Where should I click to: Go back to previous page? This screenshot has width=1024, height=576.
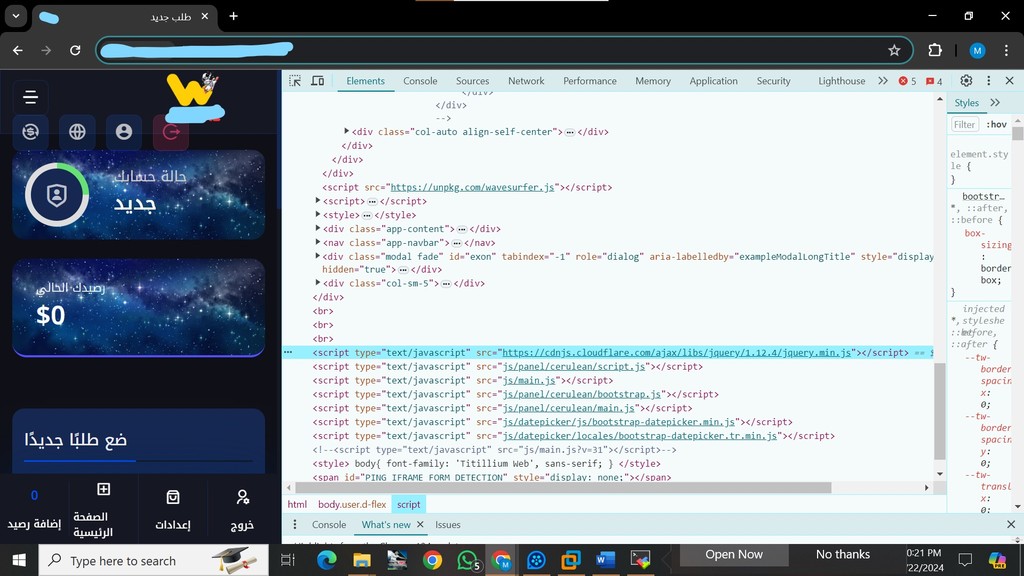[18, 50]
